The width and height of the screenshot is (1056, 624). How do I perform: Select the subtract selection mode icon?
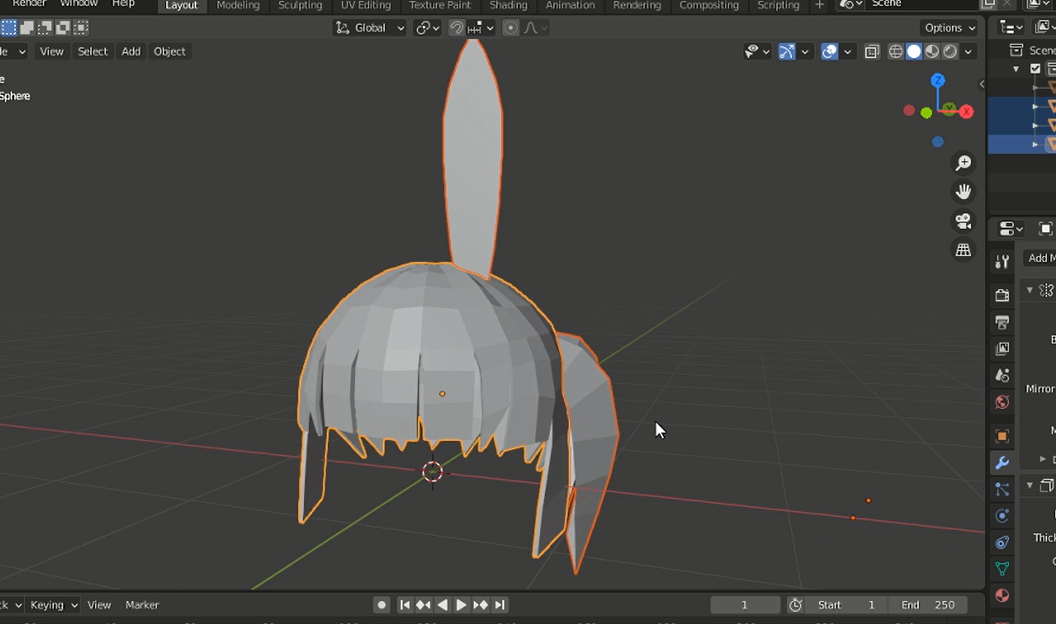point(45,28)
